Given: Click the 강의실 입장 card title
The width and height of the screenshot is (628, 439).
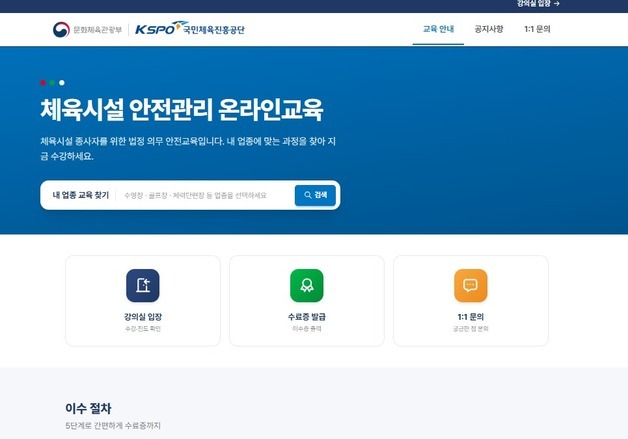Looking at the screenshot, I should pos(143,317).
